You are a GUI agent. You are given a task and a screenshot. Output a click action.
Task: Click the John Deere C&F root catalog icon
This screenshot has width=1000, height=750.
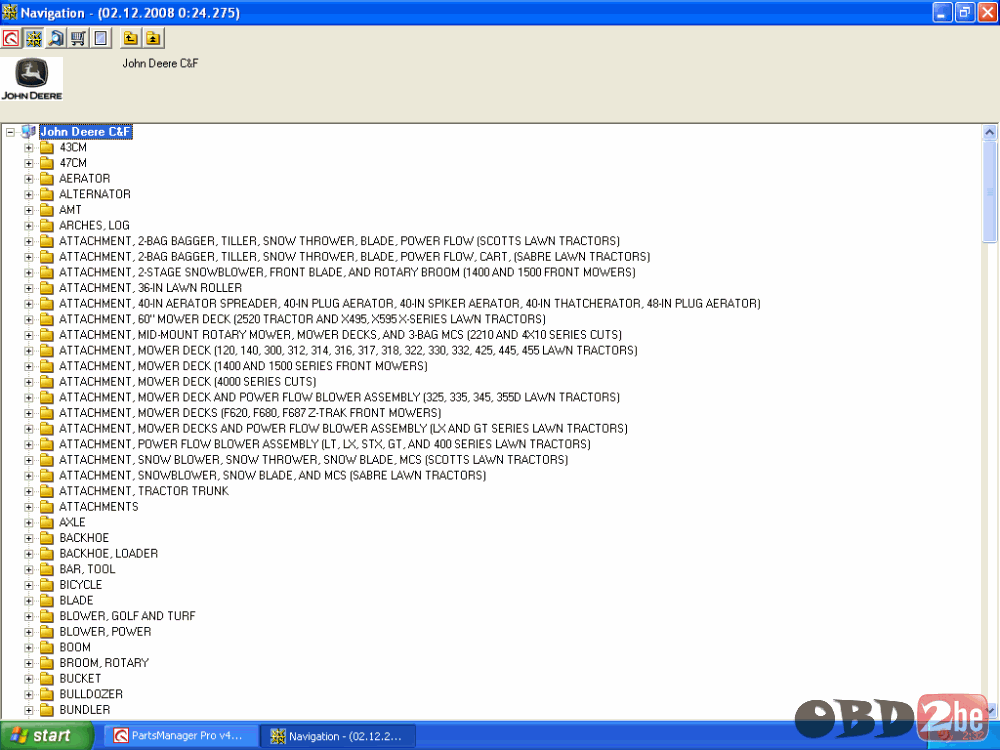point(29,132)
